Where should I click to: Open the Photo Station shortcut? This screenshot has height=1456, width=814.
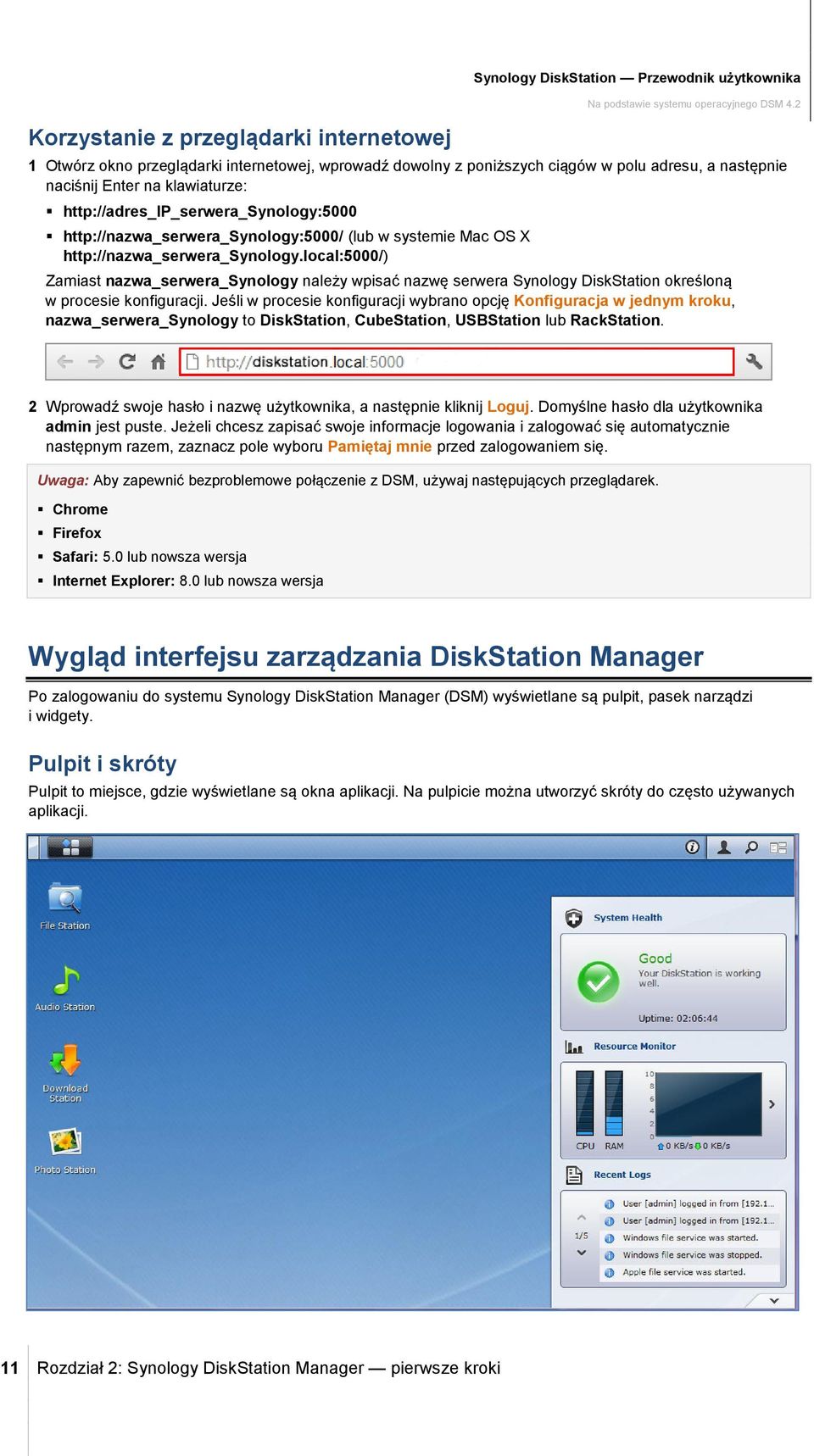[65, 1150]
